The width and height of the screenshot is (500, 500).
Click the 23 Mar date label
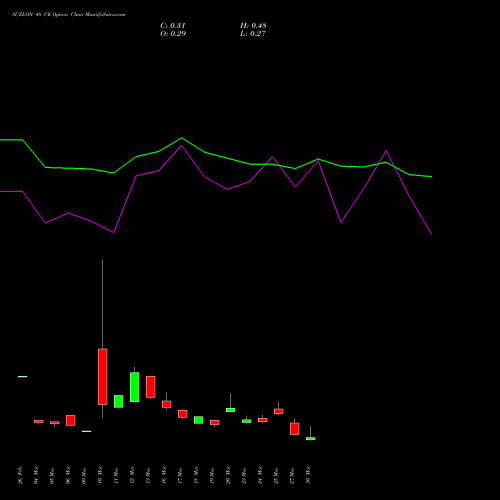pyautogui.click(x=244, y=475)
